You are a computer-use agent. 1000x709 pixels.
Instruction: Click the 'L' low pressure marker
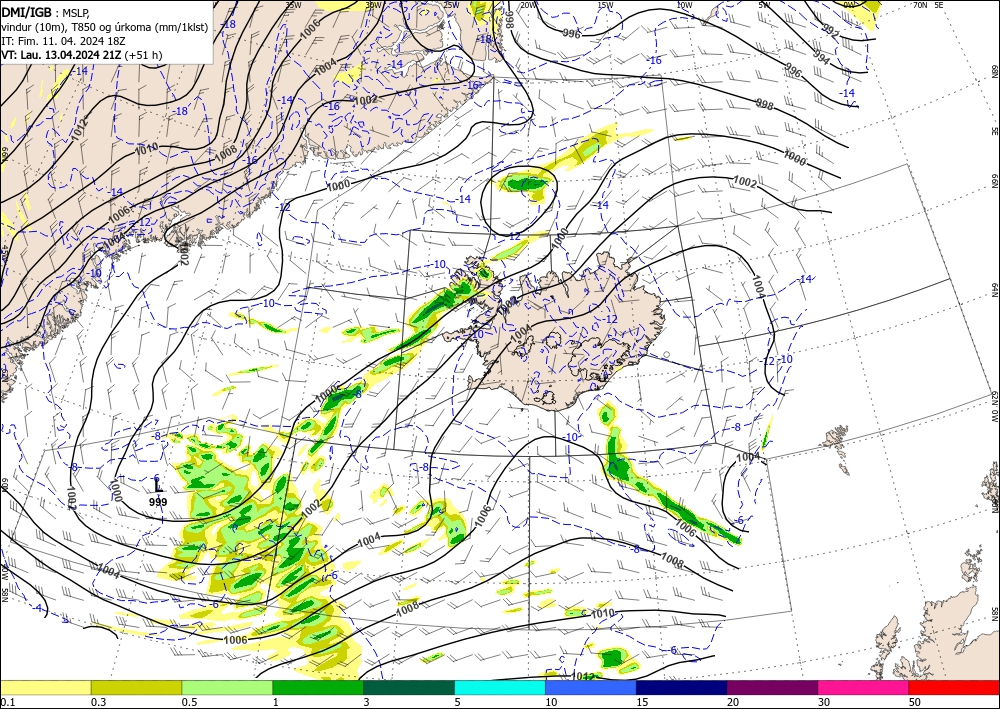pos(158,488)
